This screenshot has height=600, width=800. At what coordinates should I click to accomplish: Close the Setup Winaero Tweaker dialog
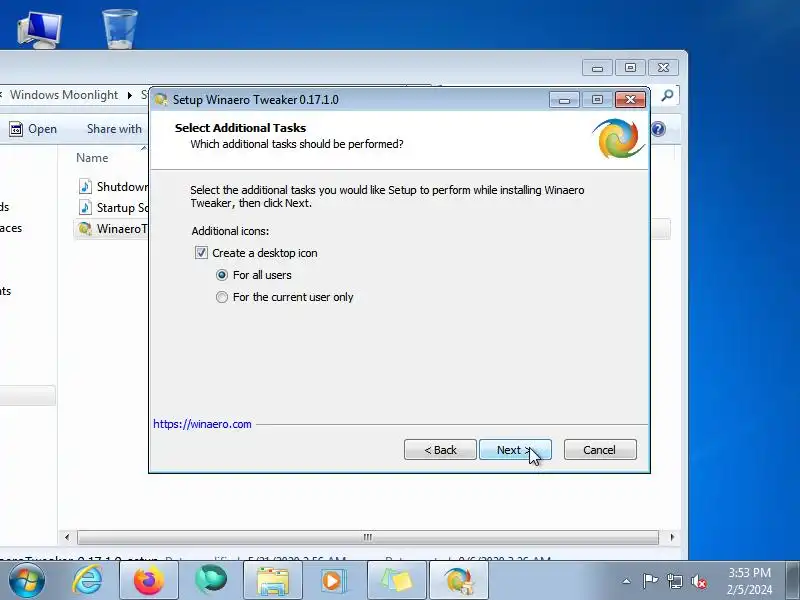coord(630,99)
